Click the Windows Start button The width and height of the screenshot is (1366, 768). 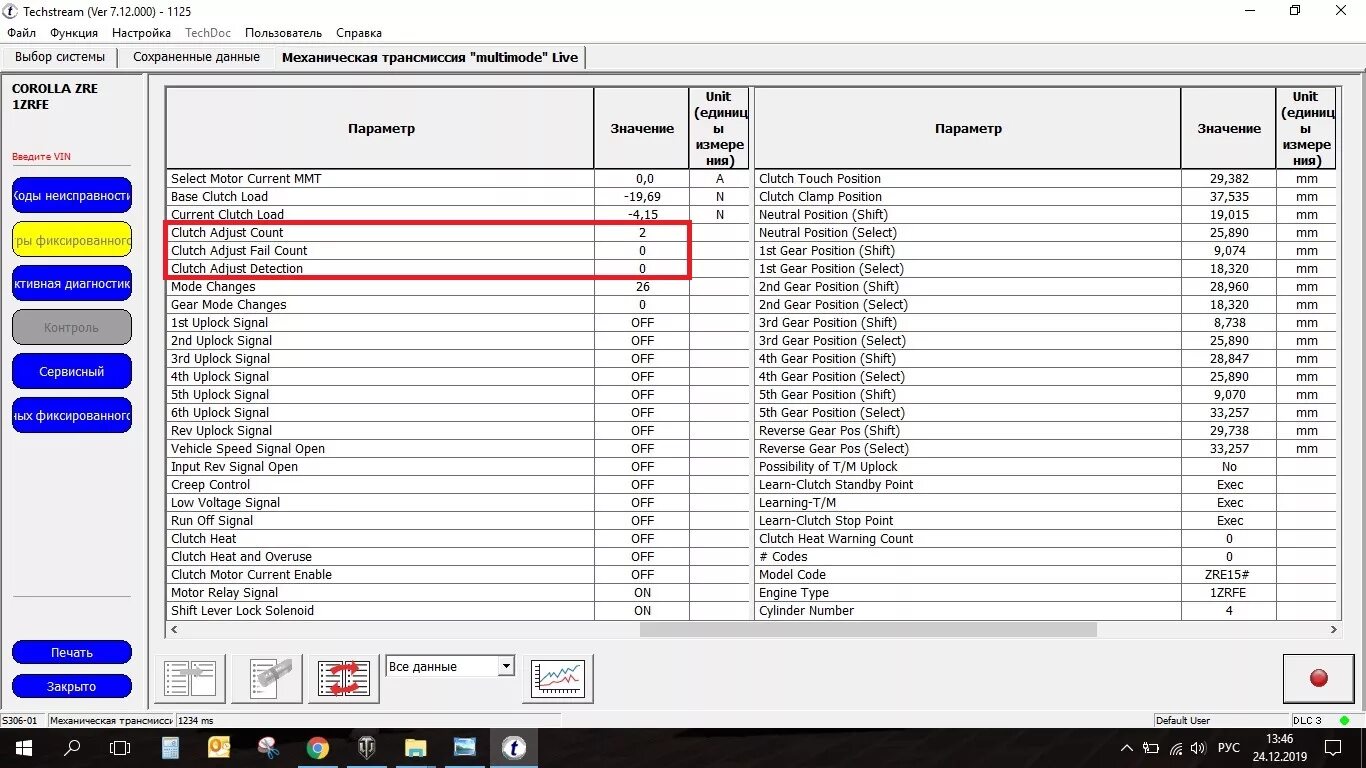pyautogui.click(x=23, y=748)
